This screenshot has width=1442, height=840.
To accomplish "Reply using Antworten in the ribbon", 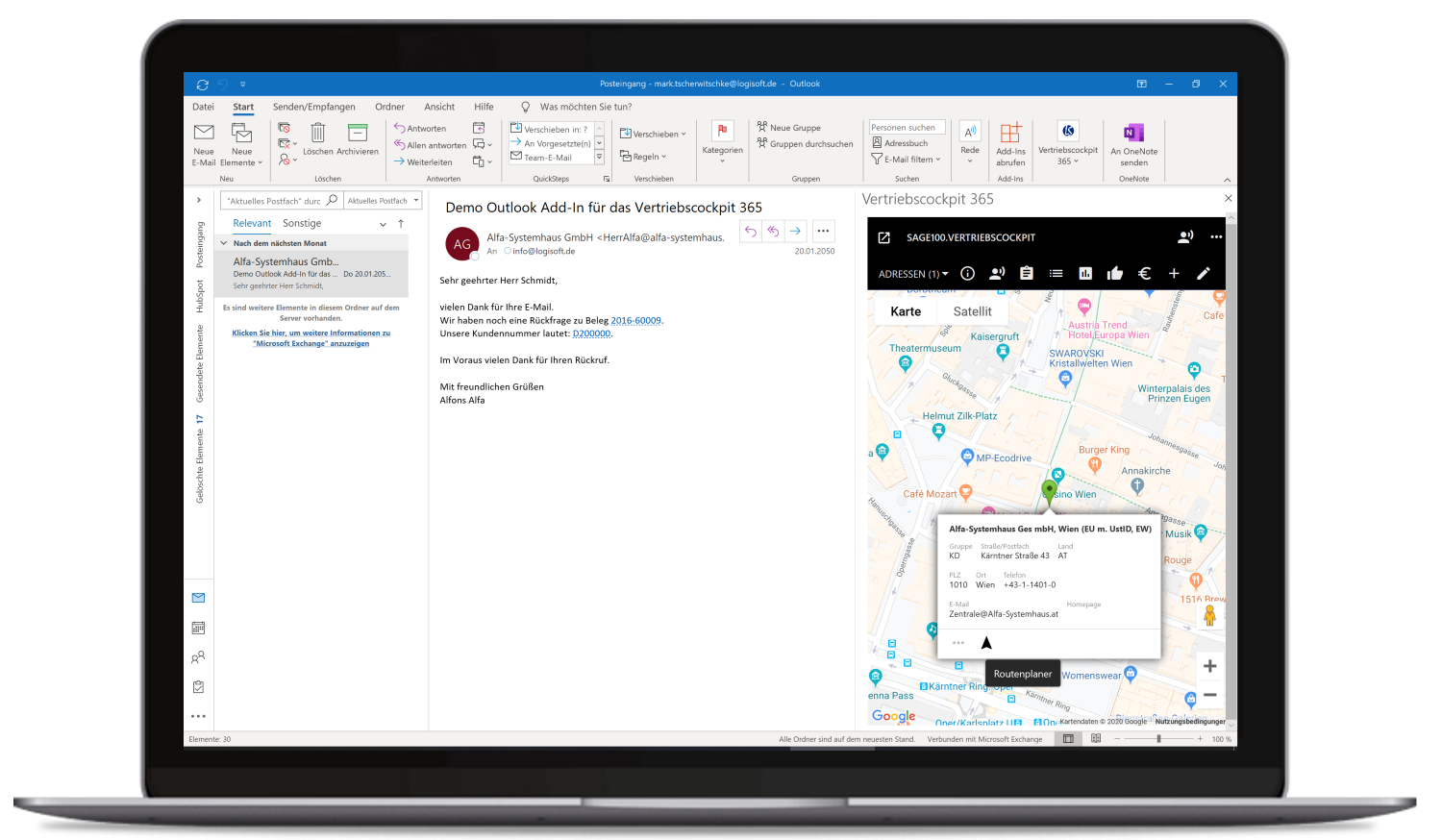I will click(x=420, y=129).
